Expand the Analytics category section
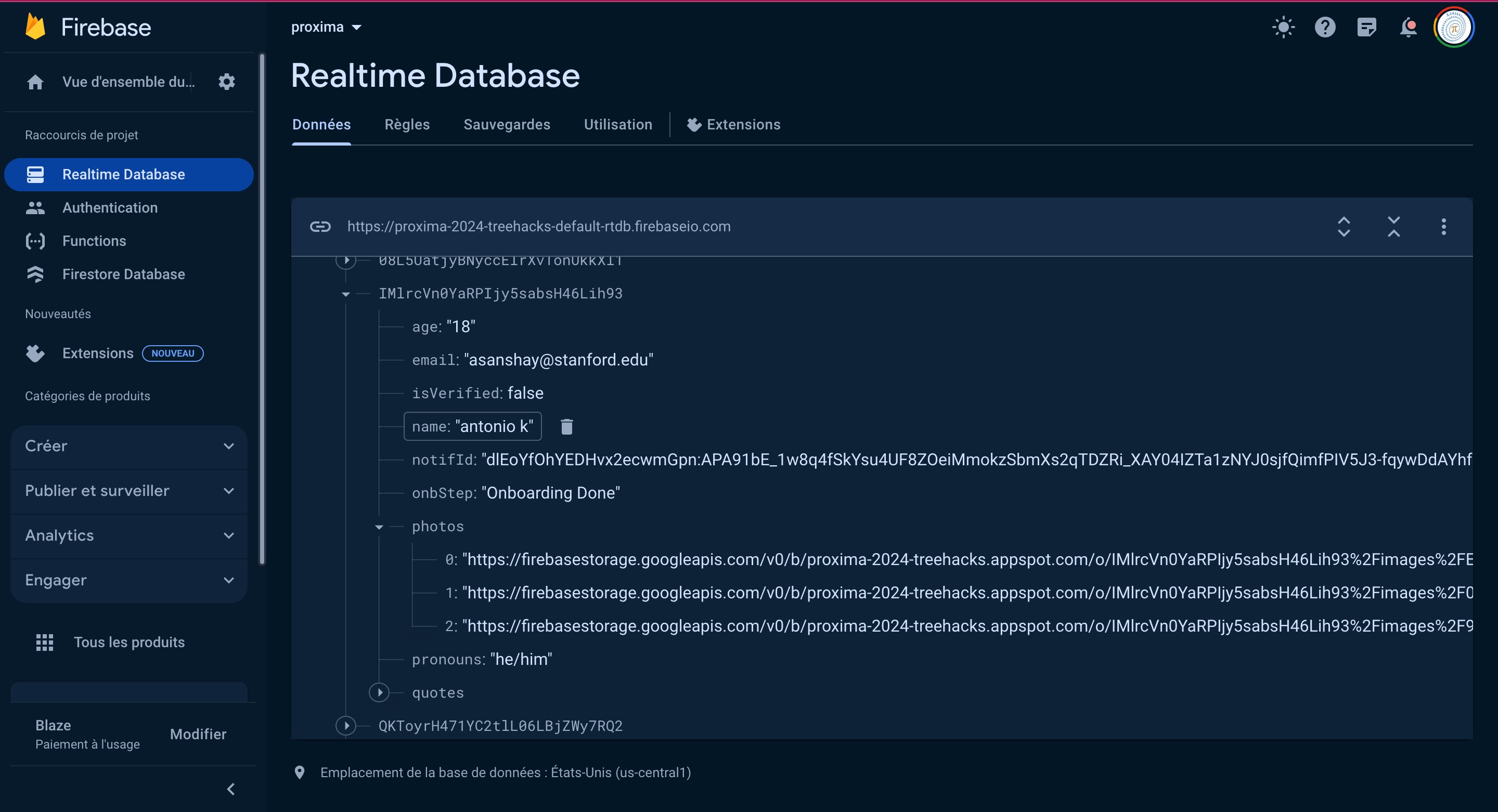This screenshot has height=812, width=1498. (129, 535)
